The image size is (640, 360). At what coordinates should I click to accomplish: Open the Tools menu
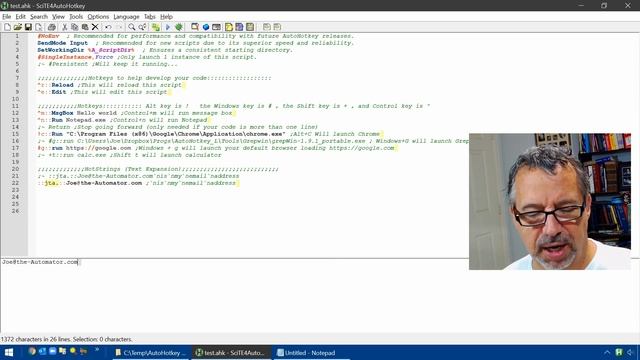coord(76,17)
